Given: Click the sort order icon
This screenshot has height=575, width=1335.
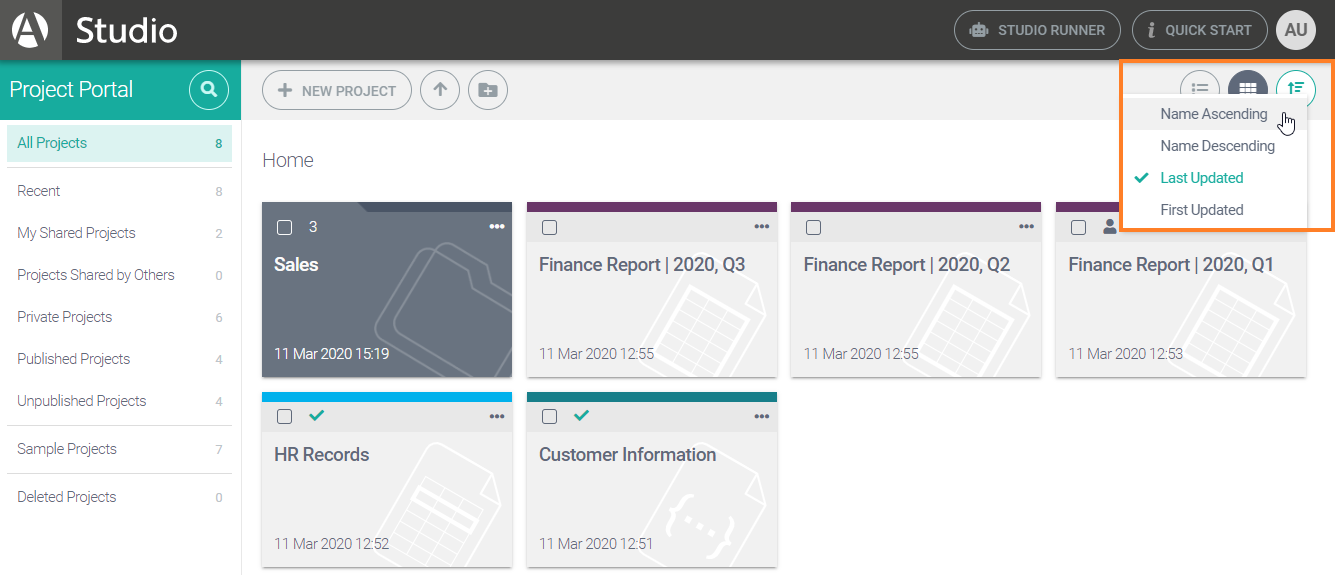Looking at the screenshot, I should pyautogui.click(x=1296, y=89).
